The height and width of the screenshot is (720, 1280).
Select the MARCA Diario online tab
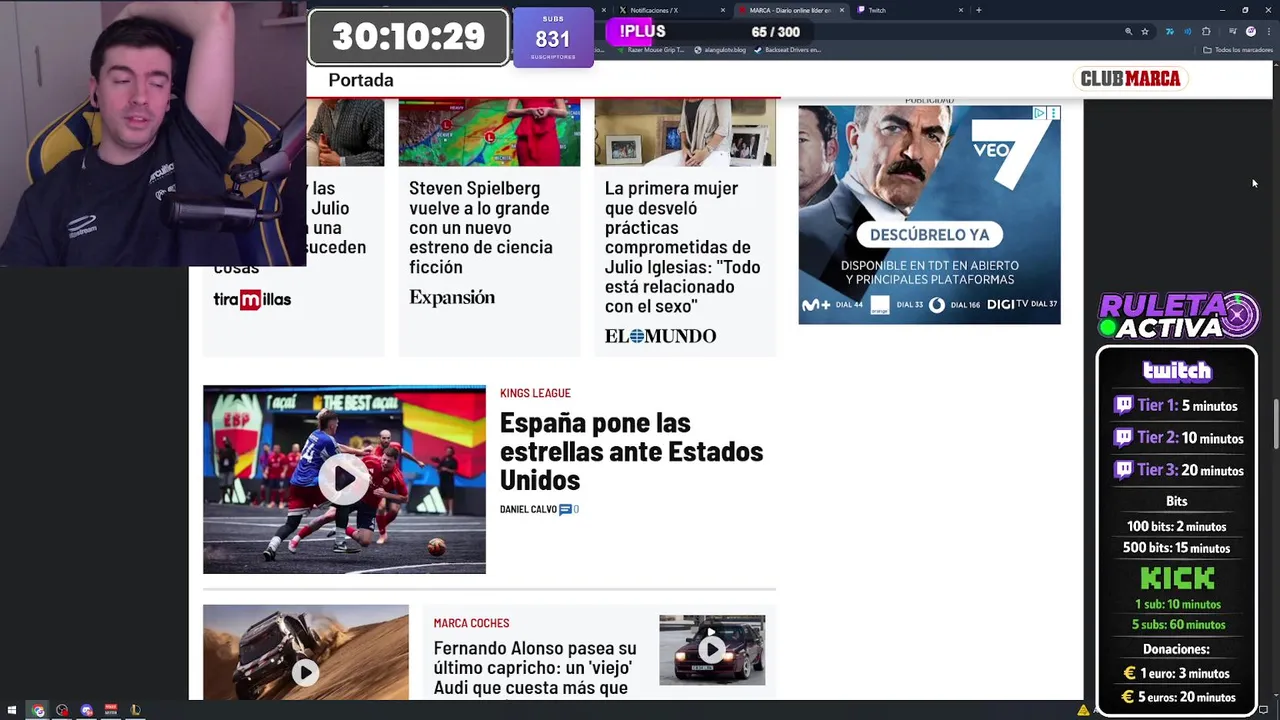tap(790, 10)
